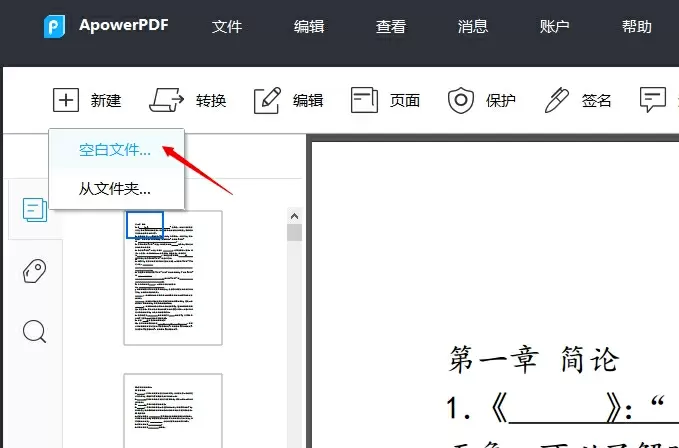Screen dimensions: 679x448
Task: Open the 帮助 menu
Action: click(x=636, y=27)
